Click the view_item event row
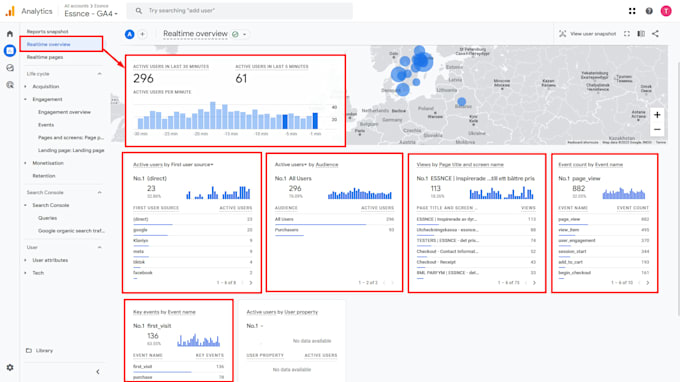This screenshot has height=382, width=680. click(x=604, y=230)
